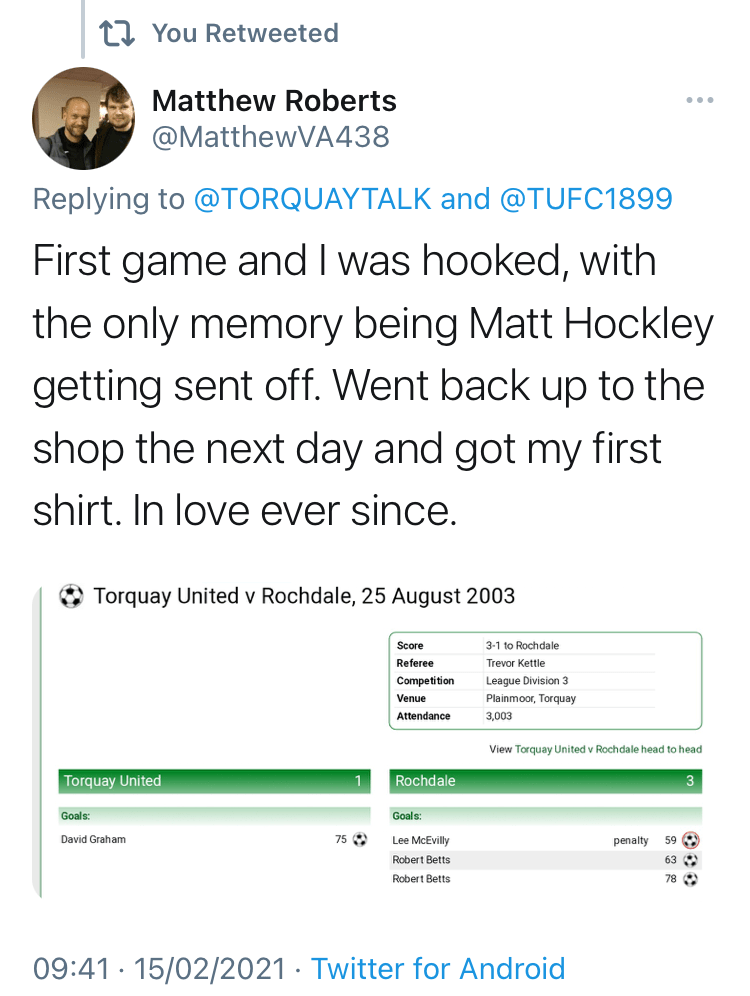Image resolution: width=750 pixels, height=996 pixels.
Task: Click the tweet timestamp 09:41 · 15/02/2021
Action: [163, 968]
